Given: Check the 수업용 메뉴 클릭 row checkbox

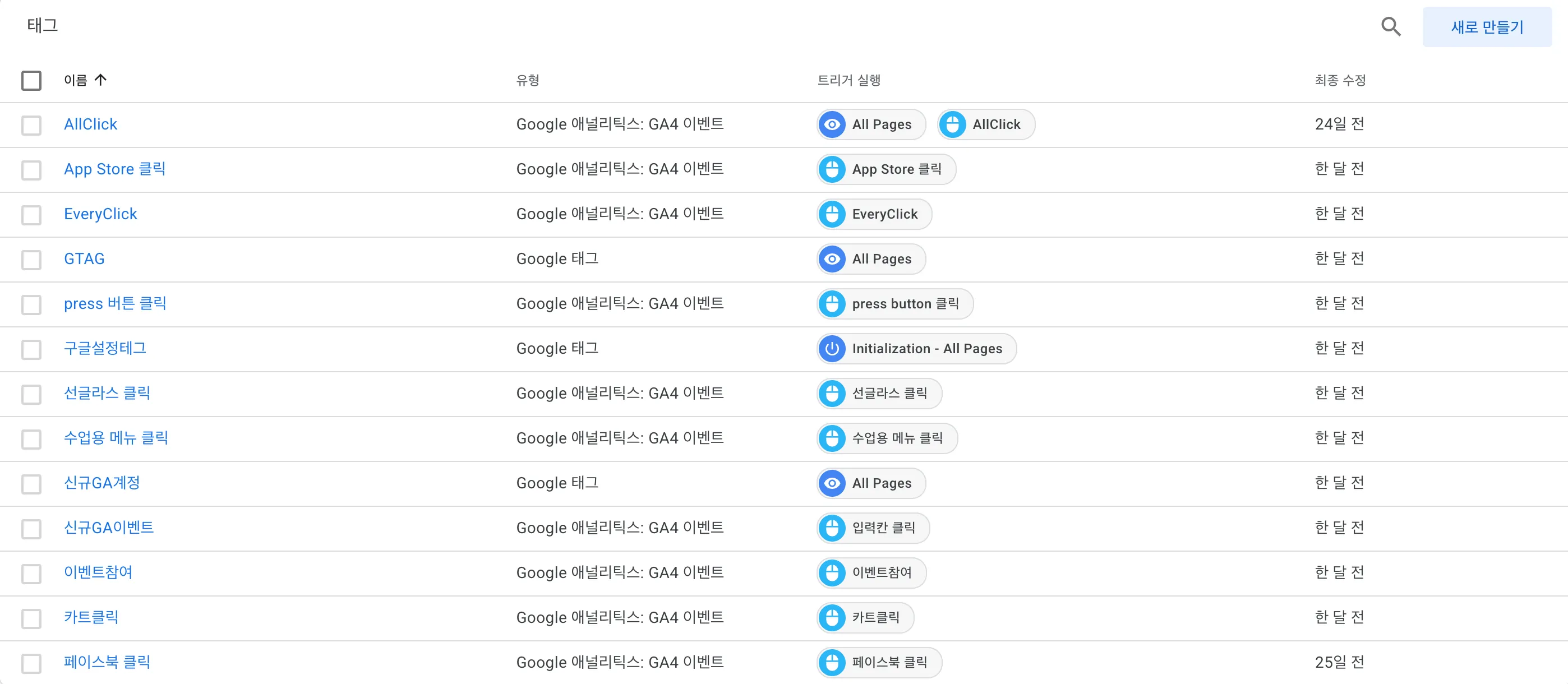Looking at the screenshot, I should tap(31, 439).
